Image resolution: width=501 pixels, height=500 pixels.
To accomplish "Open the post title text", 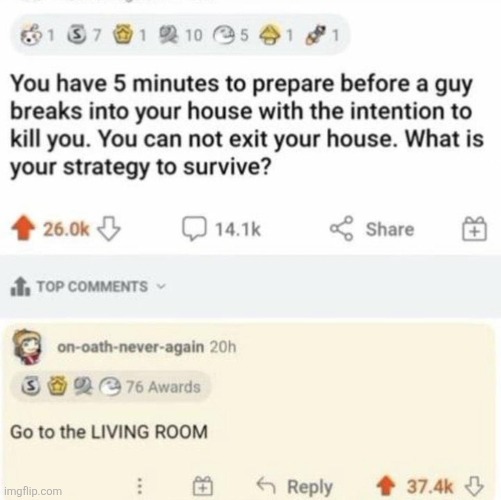I will (246, 125).
